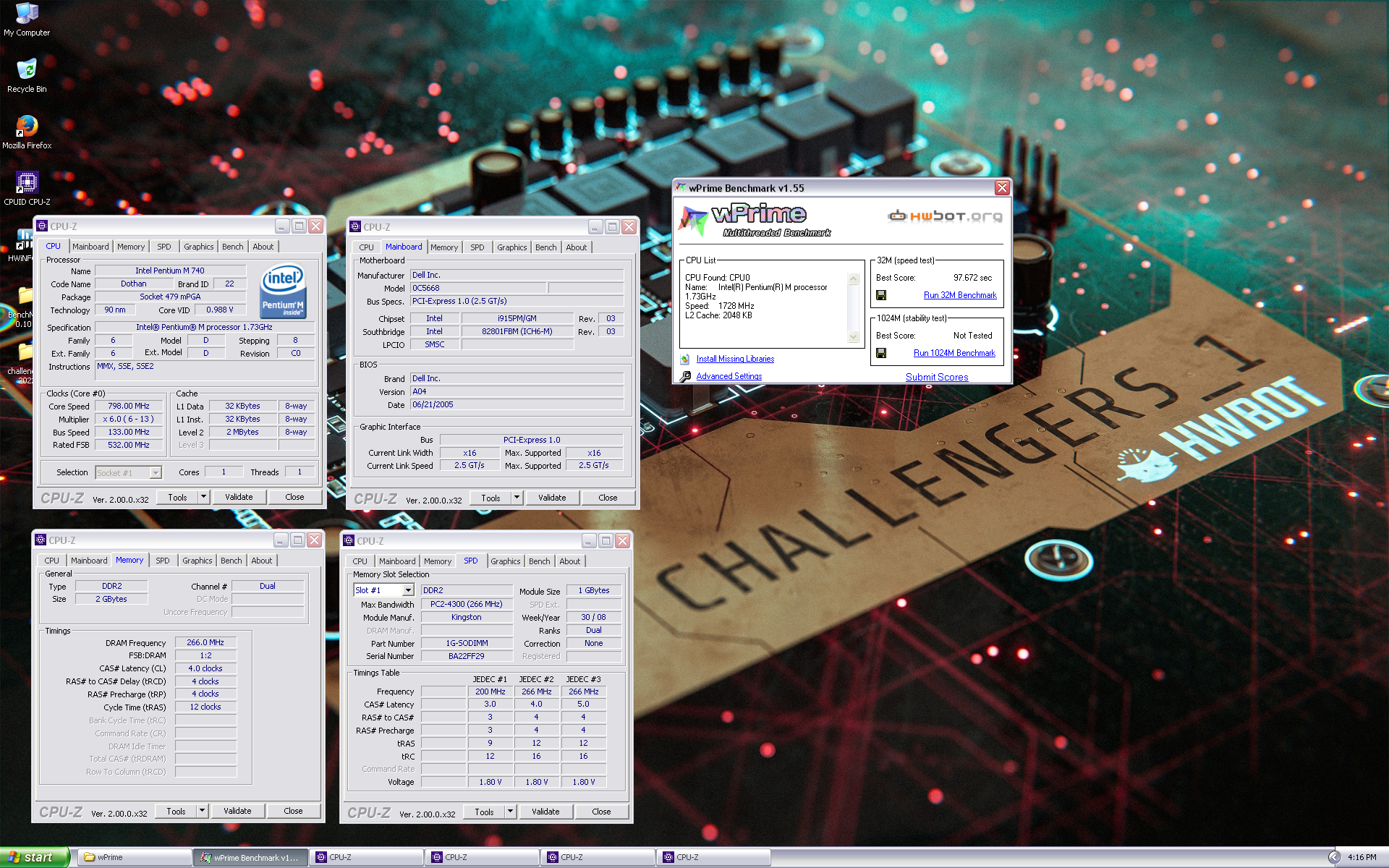Launch CPUID CPU-Z desktop shortcut
1389x868 pixels.
tap(27, 189)
